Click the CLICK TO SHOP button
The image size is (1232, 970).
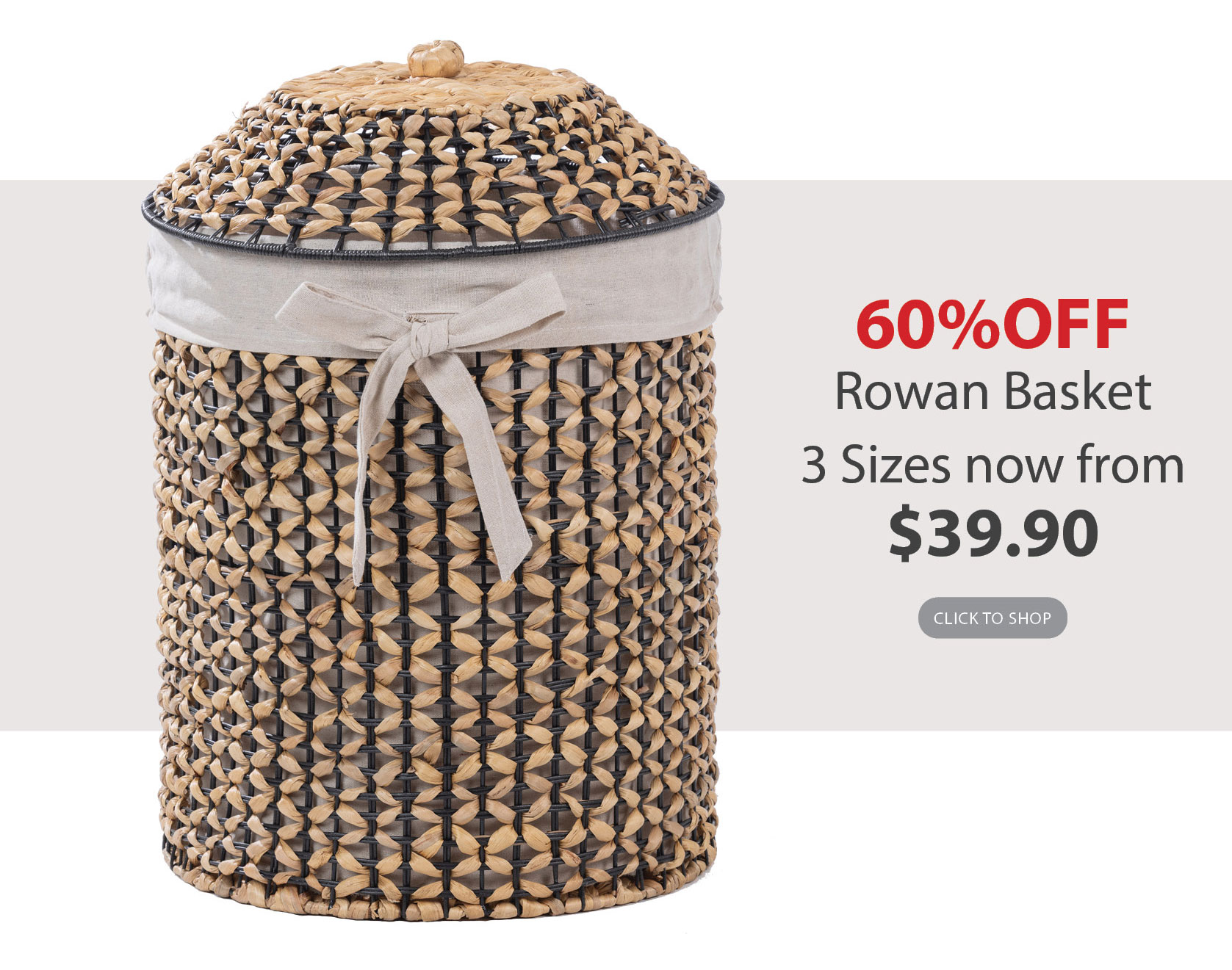pos(992,618)
